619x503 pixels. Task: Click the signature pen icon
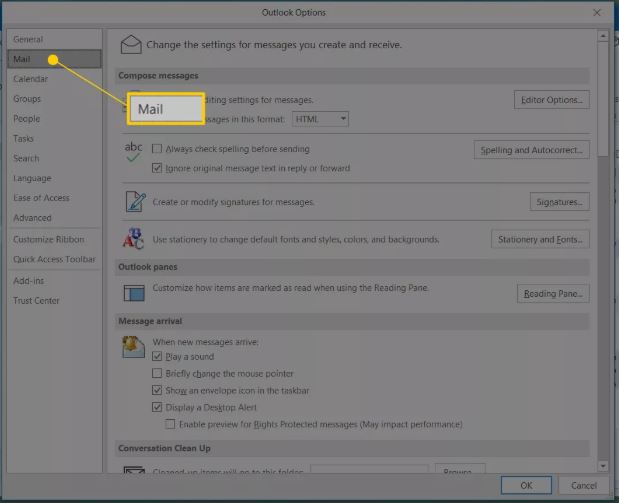coord(135,201)
